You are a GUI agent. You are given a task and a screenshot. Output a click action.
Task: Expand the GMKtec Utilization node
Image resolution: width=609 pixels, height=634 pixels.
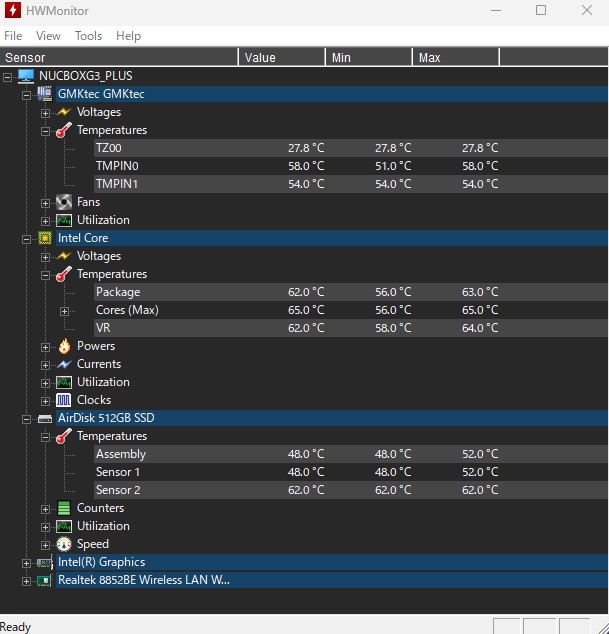[45, 221]
